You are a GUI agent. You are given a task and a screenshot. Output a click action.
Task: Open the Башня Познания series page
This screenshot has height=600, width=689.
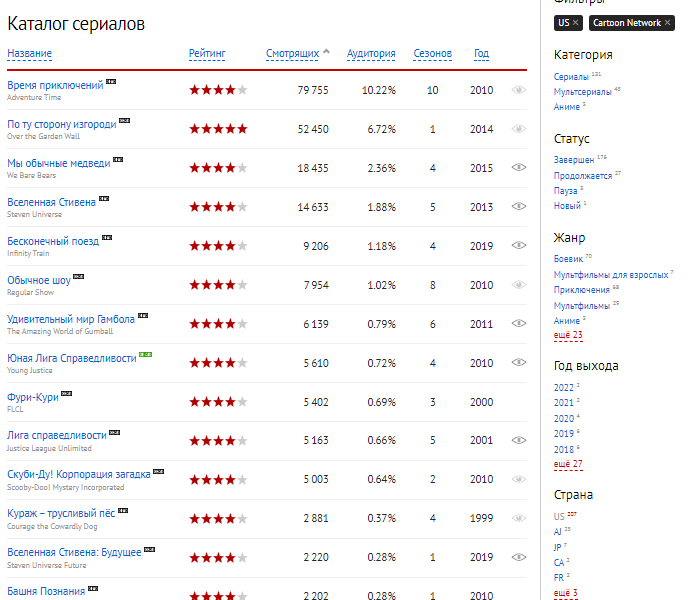(46, 591)
